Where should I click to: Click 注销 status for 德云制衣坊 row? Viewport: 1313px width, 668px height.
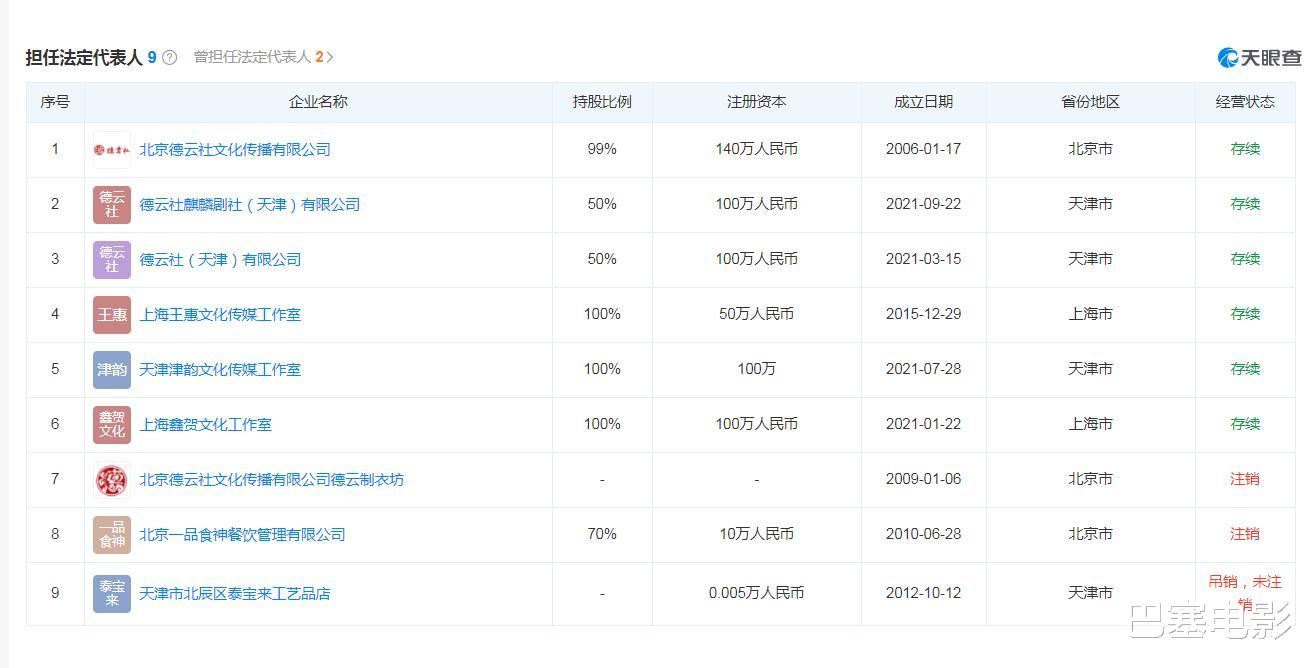click(1245, 479)
